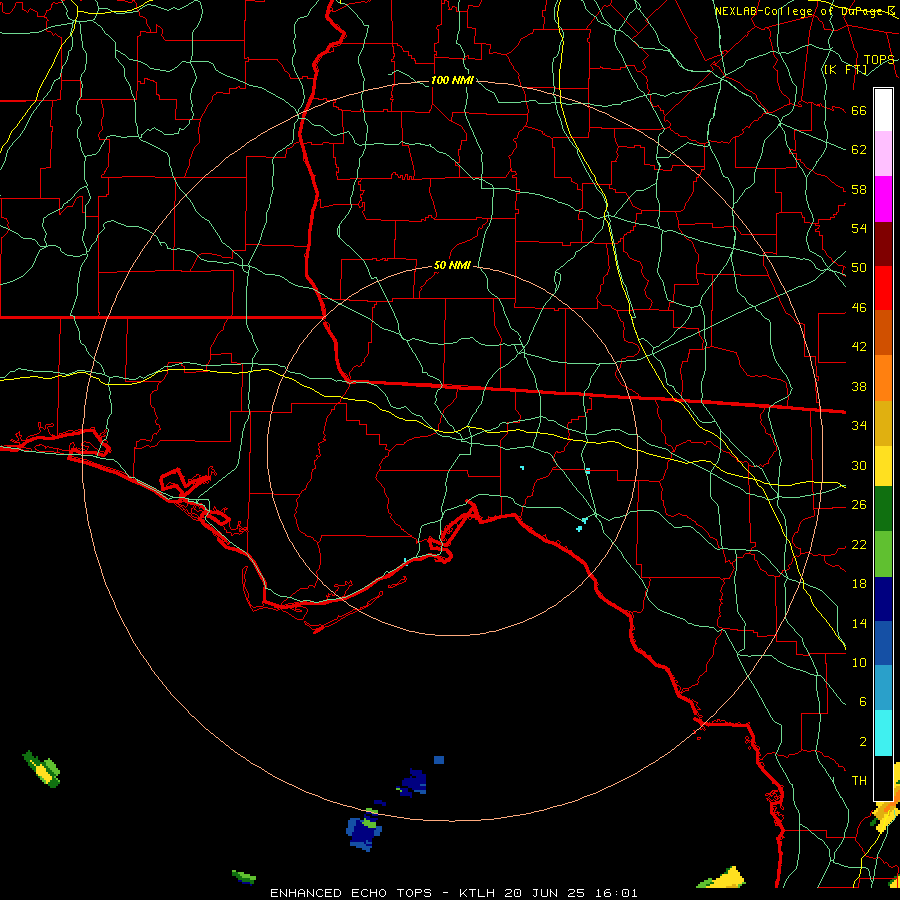The width and height of the screenshot is (900, 900).
Task: Click the 30 value on the legend scale
Action: pos(859,465)
